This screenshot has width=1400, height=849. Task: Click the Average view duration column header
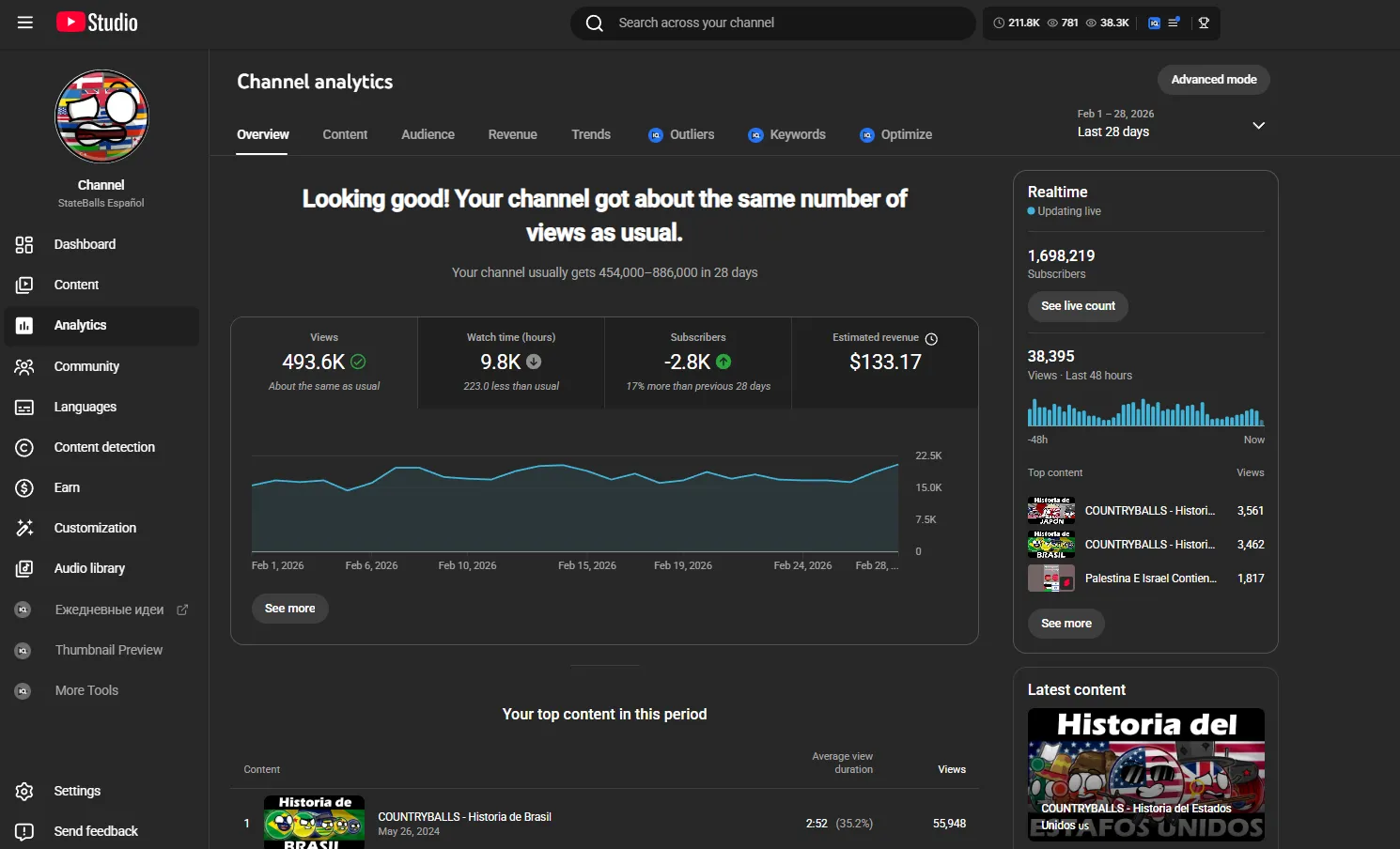pos(843,763)
